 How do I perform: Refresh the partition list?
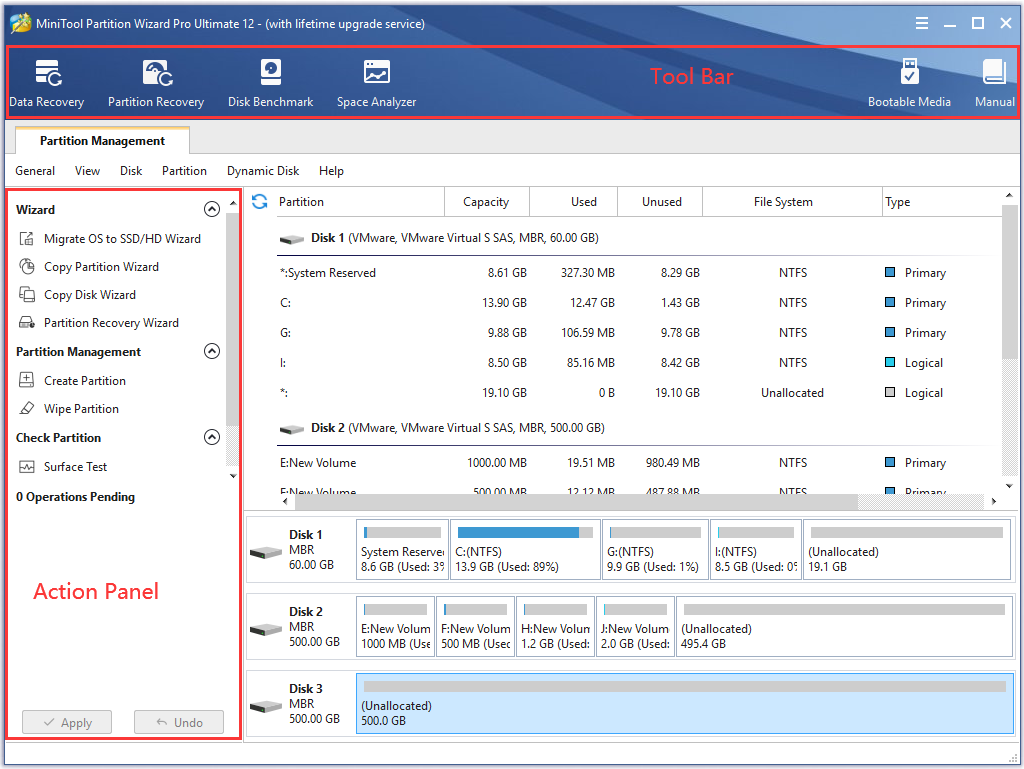click(x=259, y=201)
